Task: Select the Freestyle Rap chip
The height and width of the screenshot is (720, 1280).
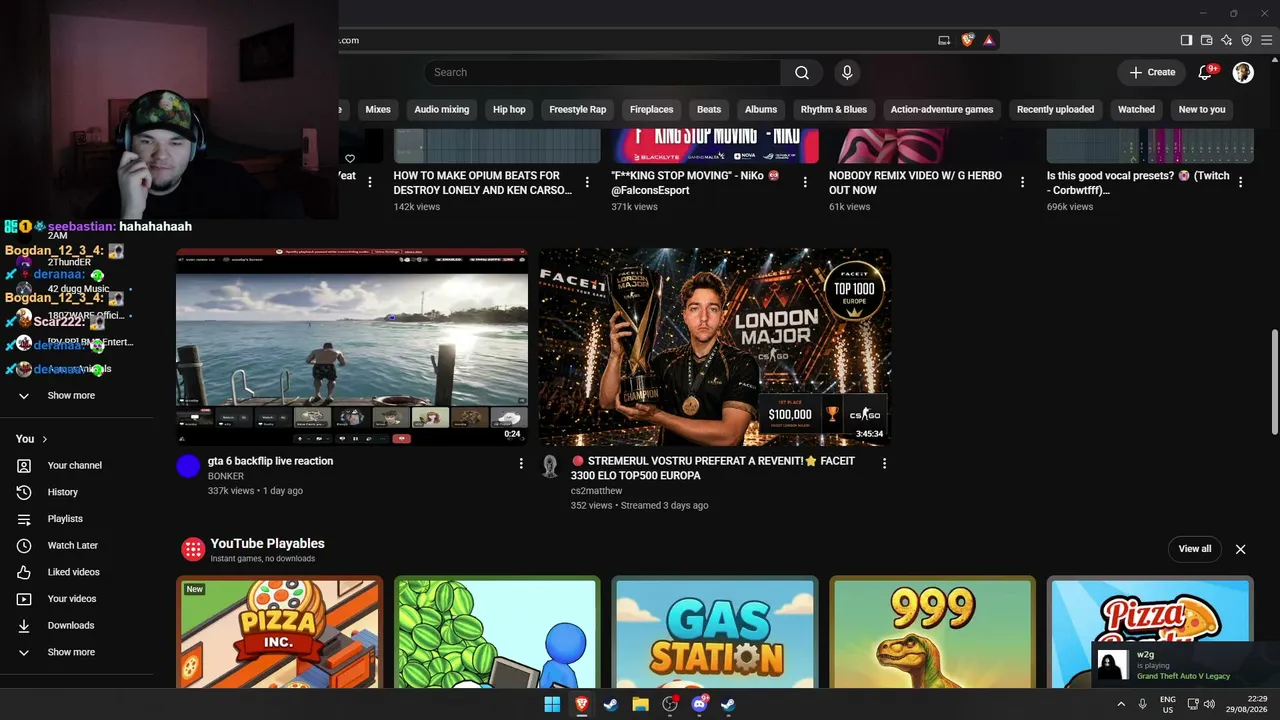Action: point(578,109)
